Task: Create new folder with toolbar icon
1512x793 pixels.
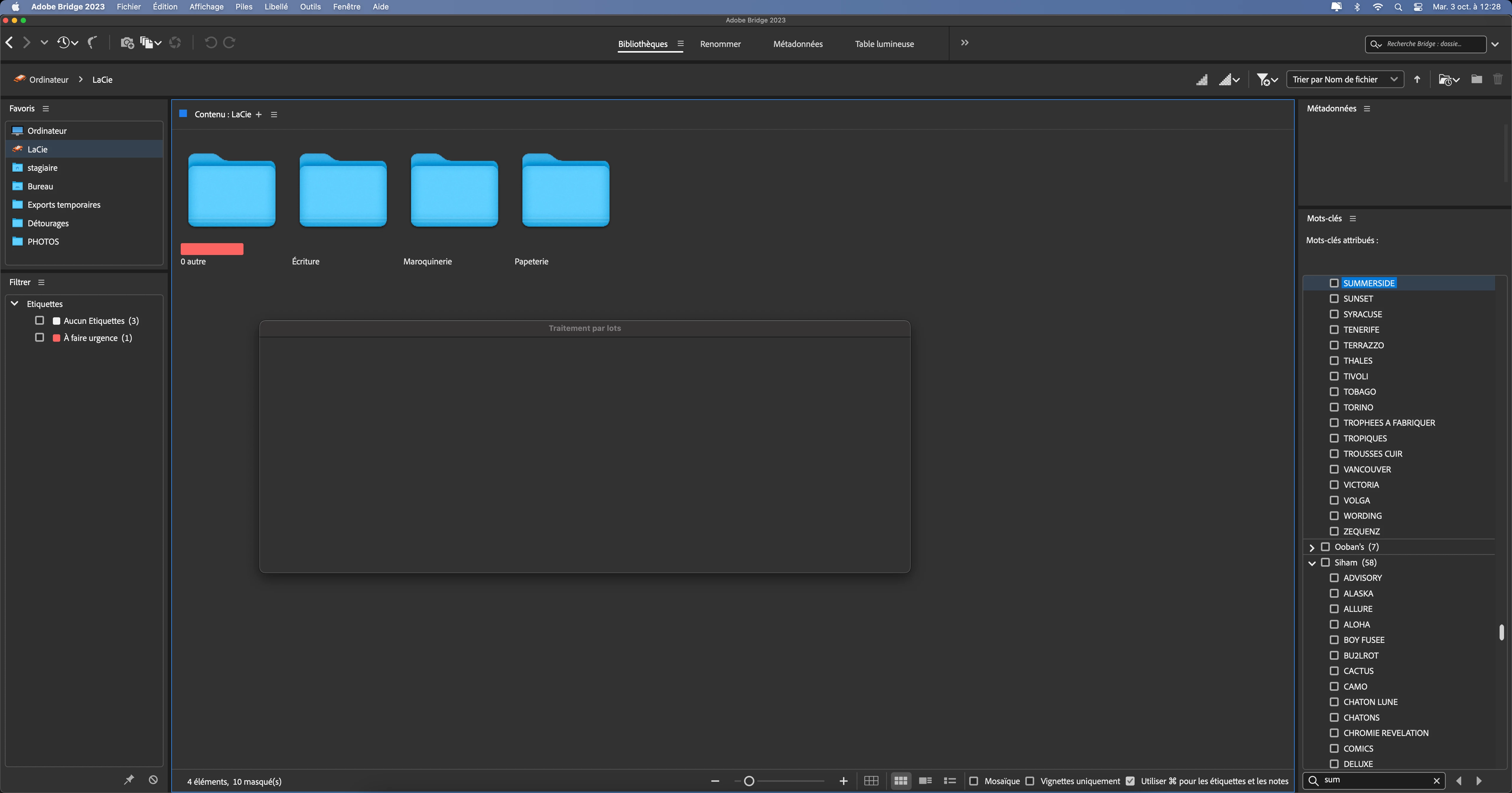Action: [1476, 79]
